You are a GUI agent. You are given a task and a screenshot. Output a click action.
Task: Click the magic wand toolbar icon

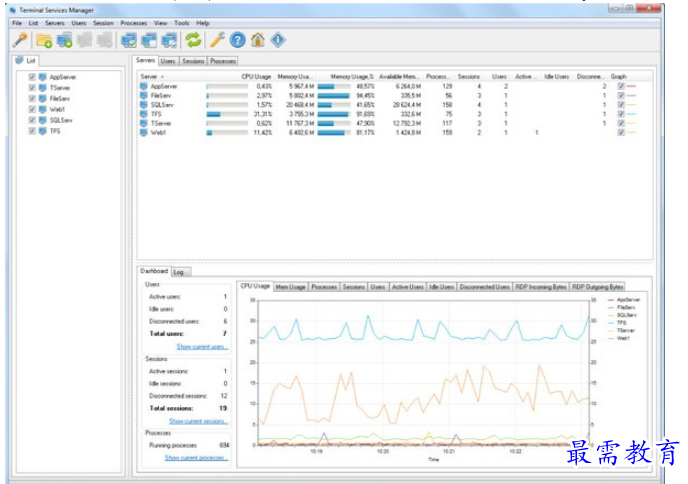20,40
